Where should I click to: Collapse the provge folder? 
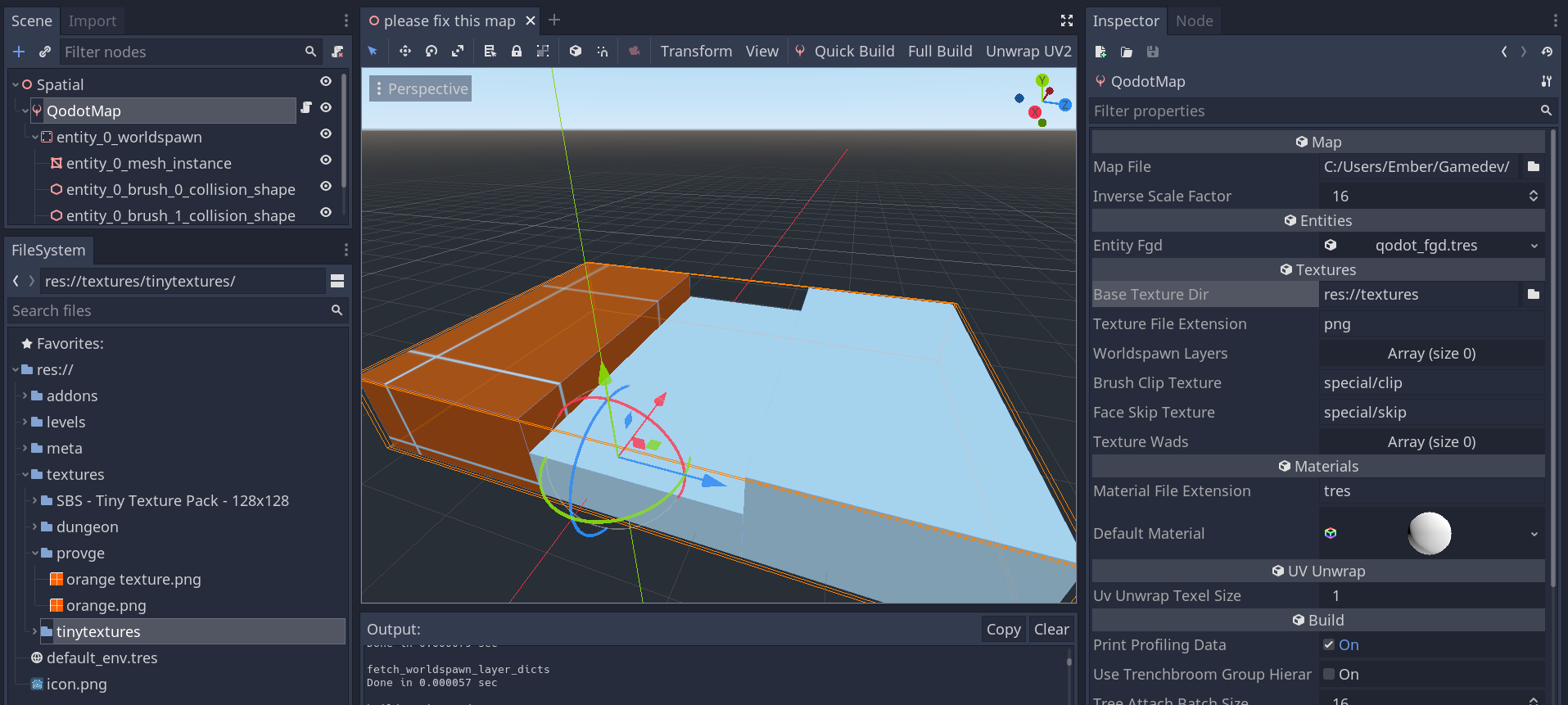click(35, 553)
